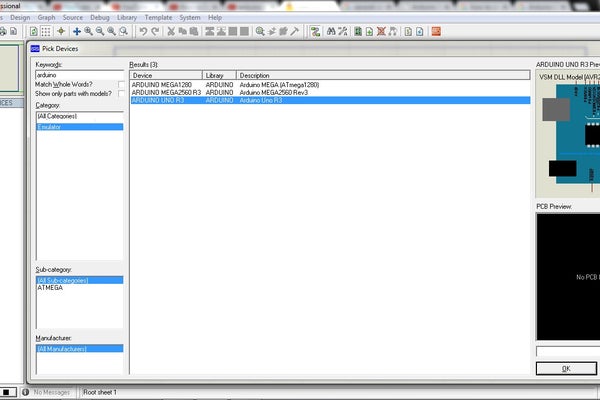Screen dimensions: 600x400
Task: Click the Electrical Rule Check icon
Action: click(x=419, y=31)
